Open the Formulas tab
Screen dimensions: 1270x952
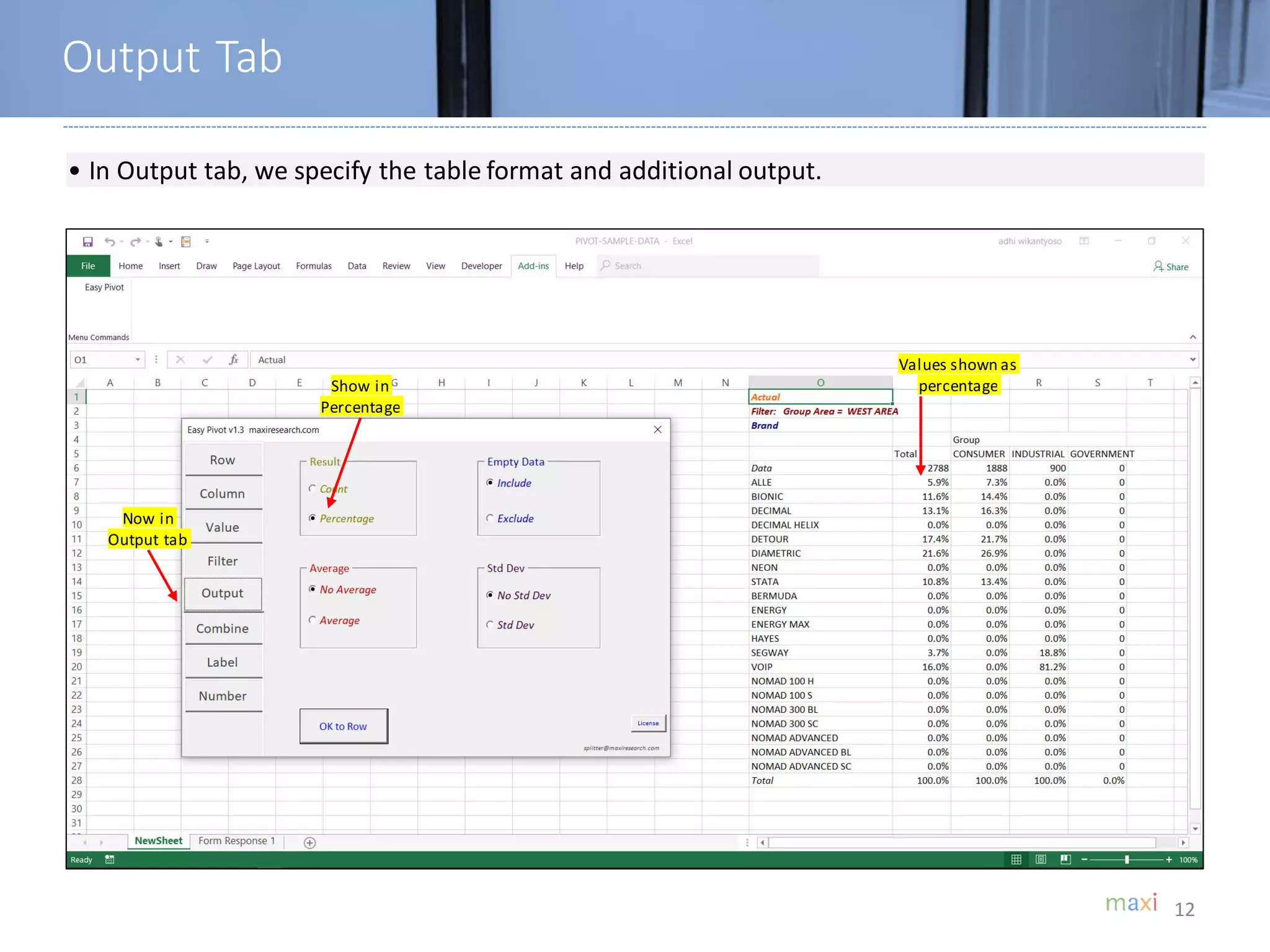[314, 266]
